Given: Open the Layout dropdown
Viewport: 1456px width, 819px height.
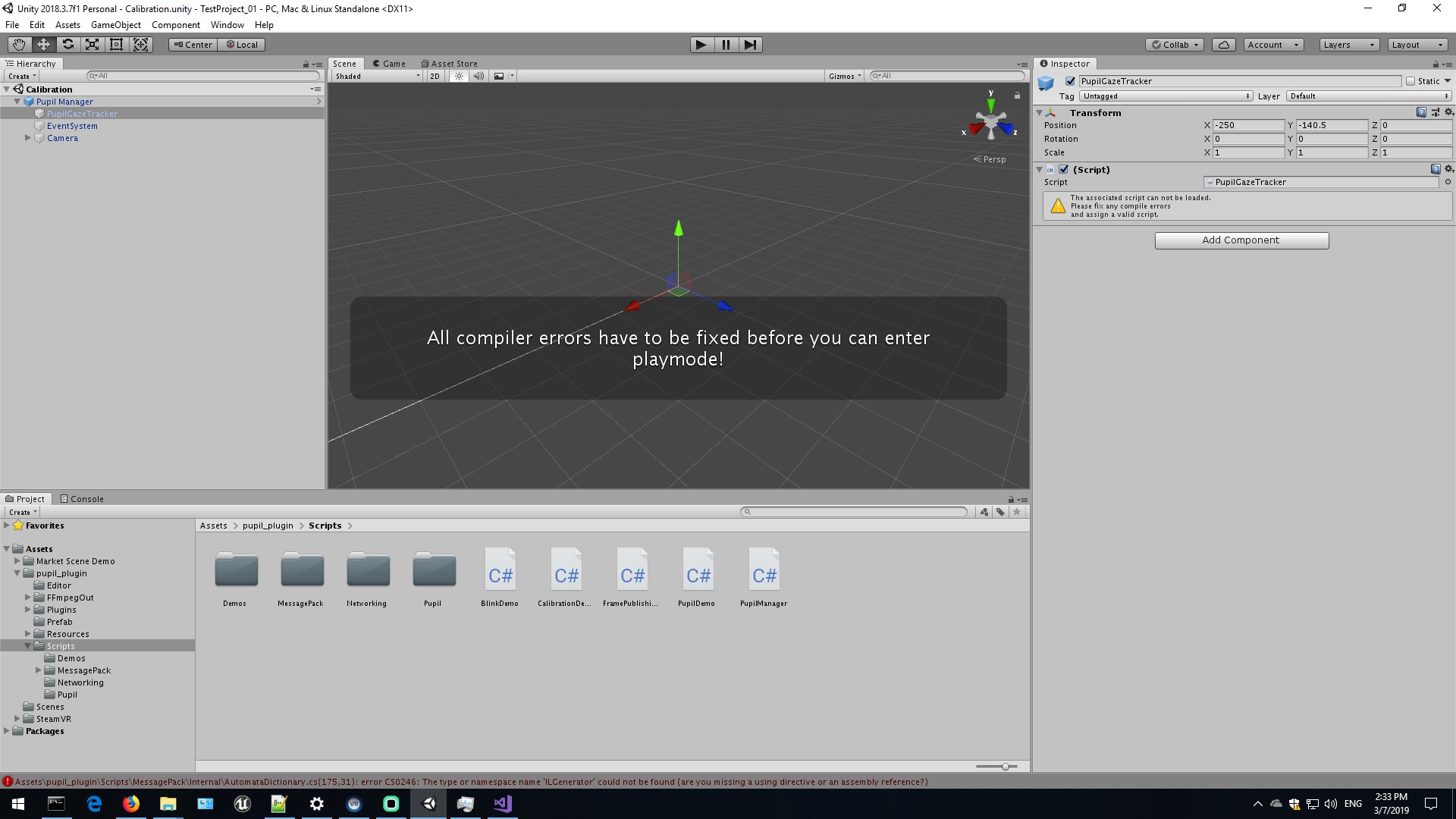Looking at the screenshot, I should click(x=1417, y=45).
